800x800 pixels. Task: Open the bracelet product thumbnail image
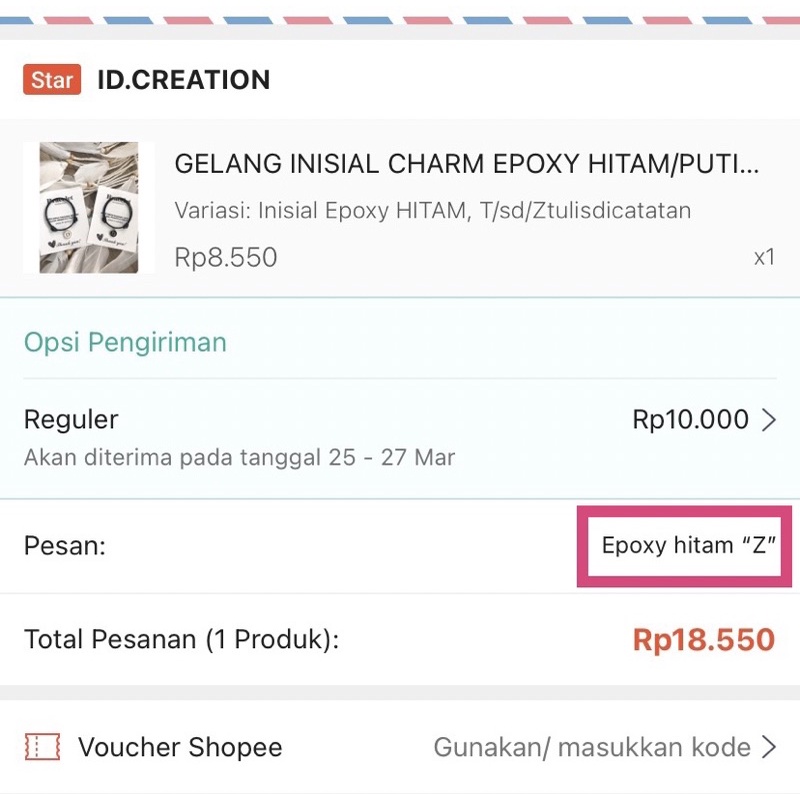89,208
